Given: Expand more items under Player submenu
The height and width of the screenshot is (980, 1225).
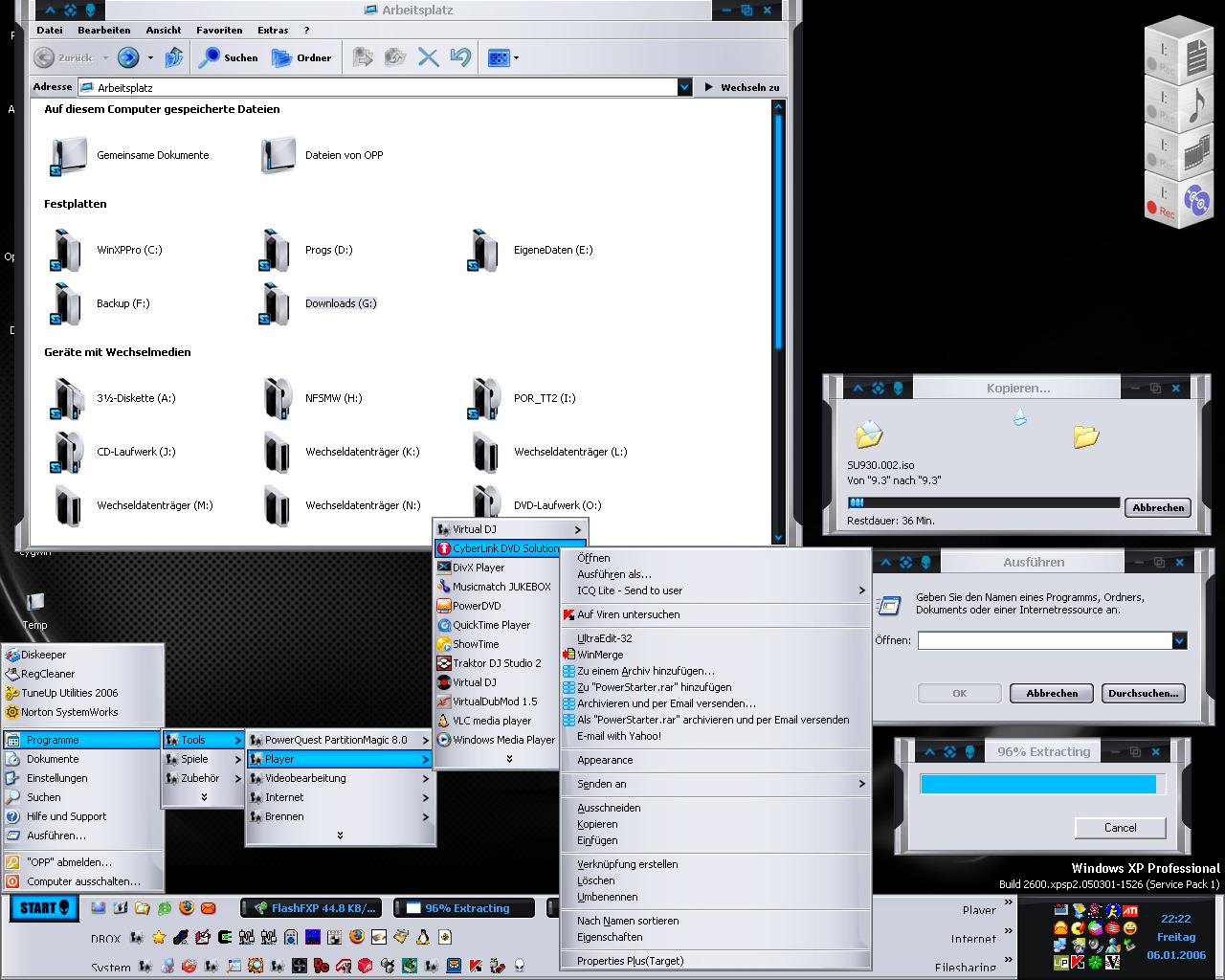Looking at the screenshot, I should click(x=508, y=759).
